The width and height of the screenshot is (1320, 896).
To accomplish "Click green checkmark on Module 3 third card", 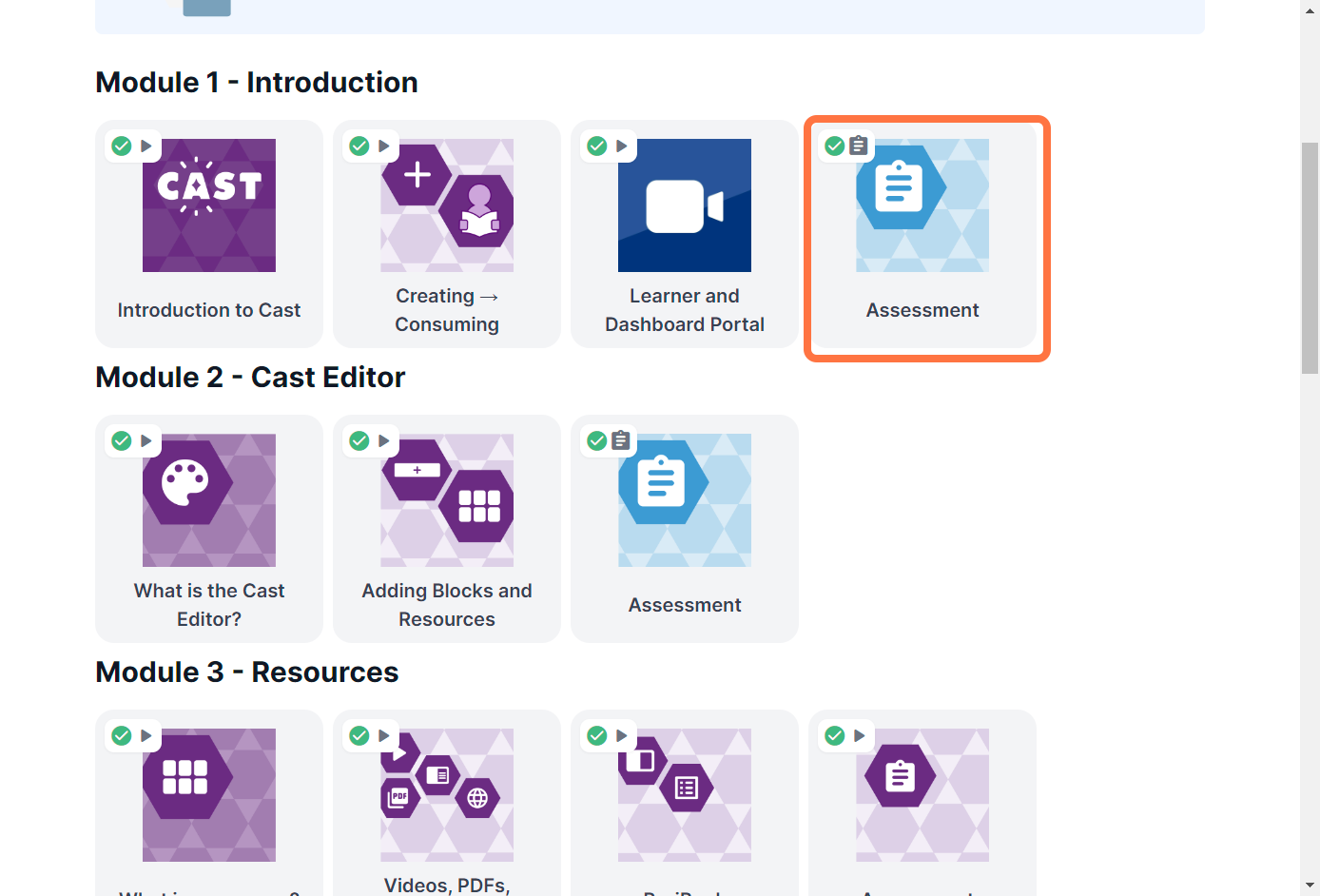I will (x=597, y=735).
